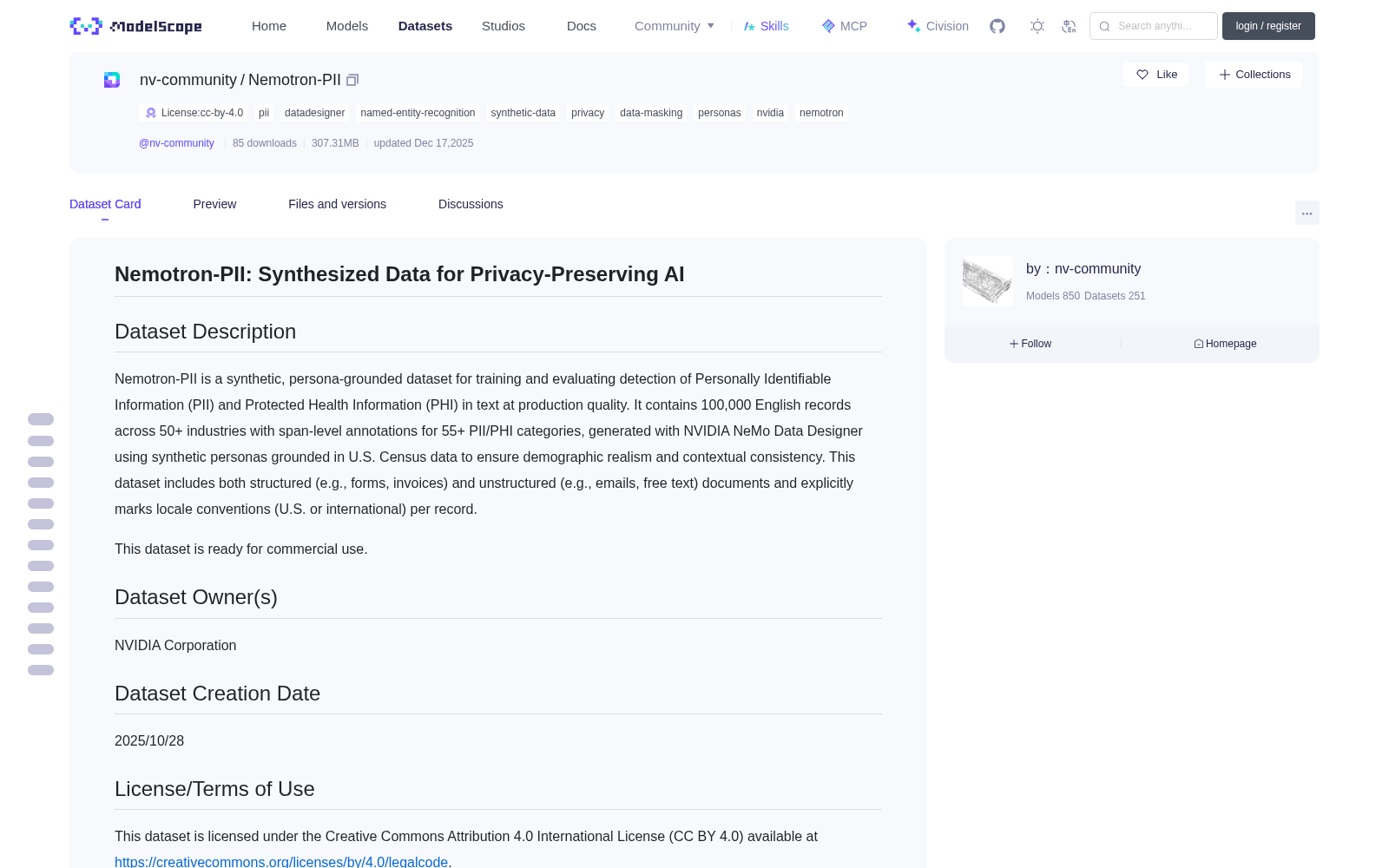Open the Creative Commons legalcode link
1389x868 pixels.
click(281, 862)
